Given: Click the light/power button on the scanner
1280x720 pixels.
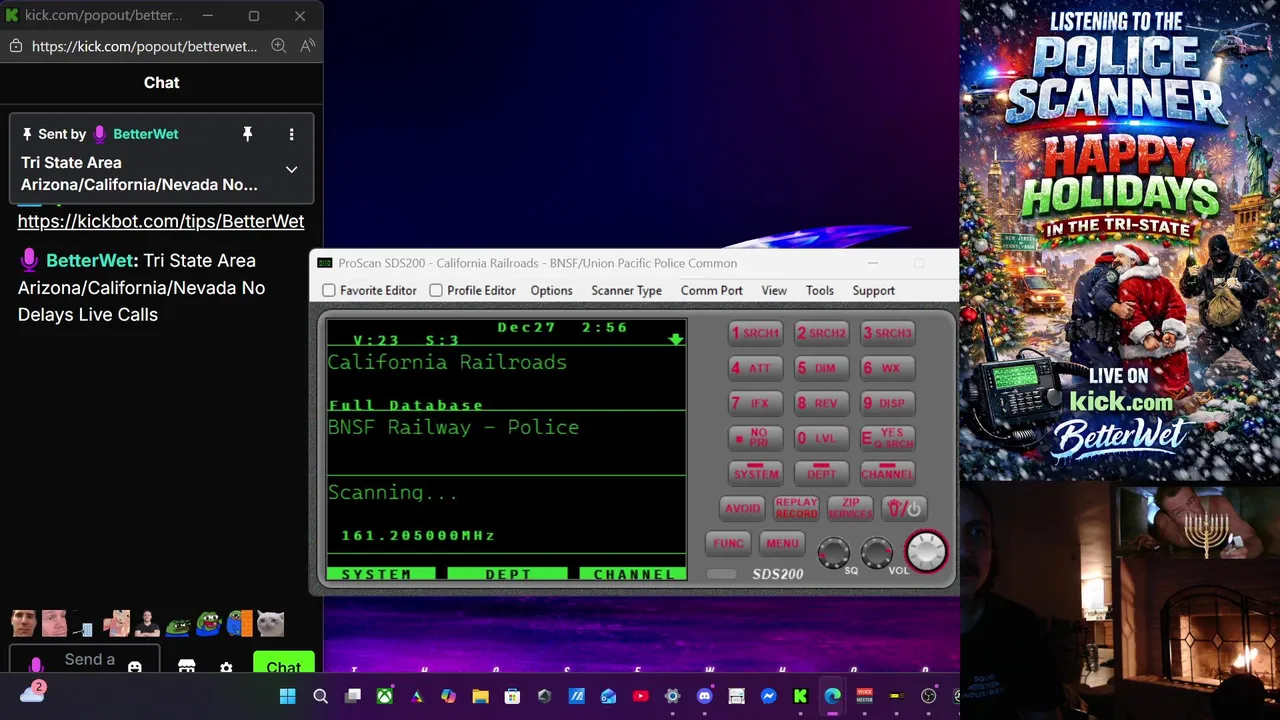Looking at the screenshot, I should (x=904, y=509).
